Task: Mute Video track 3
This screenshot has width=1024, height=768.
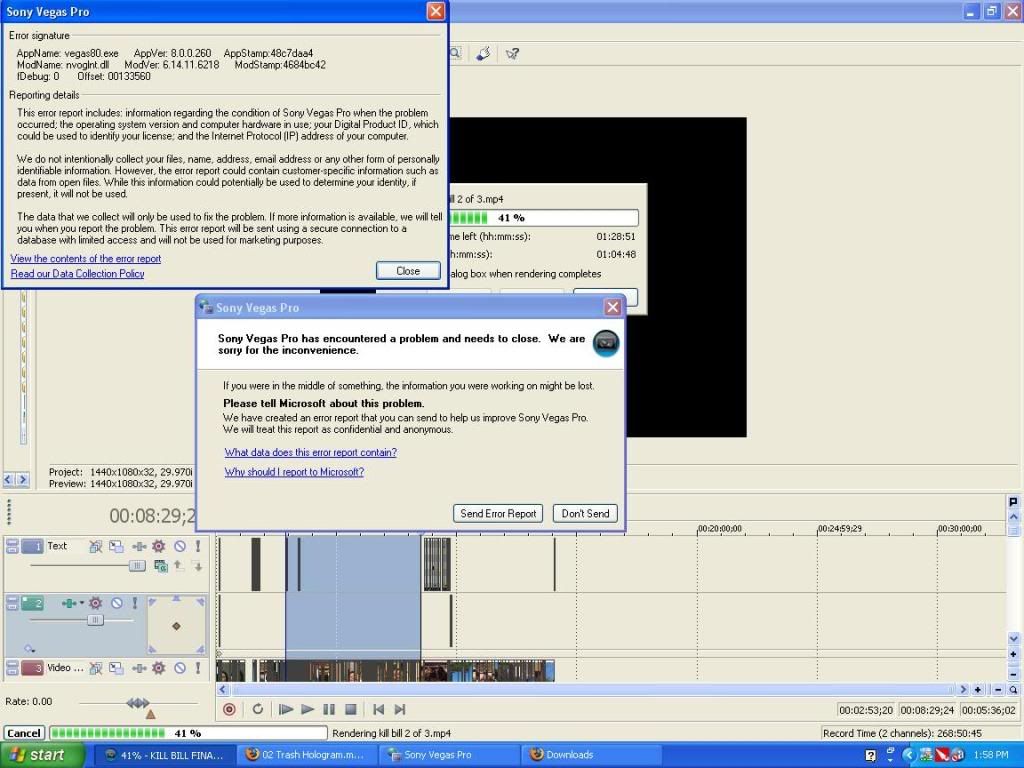Action: tap(180, 667)
